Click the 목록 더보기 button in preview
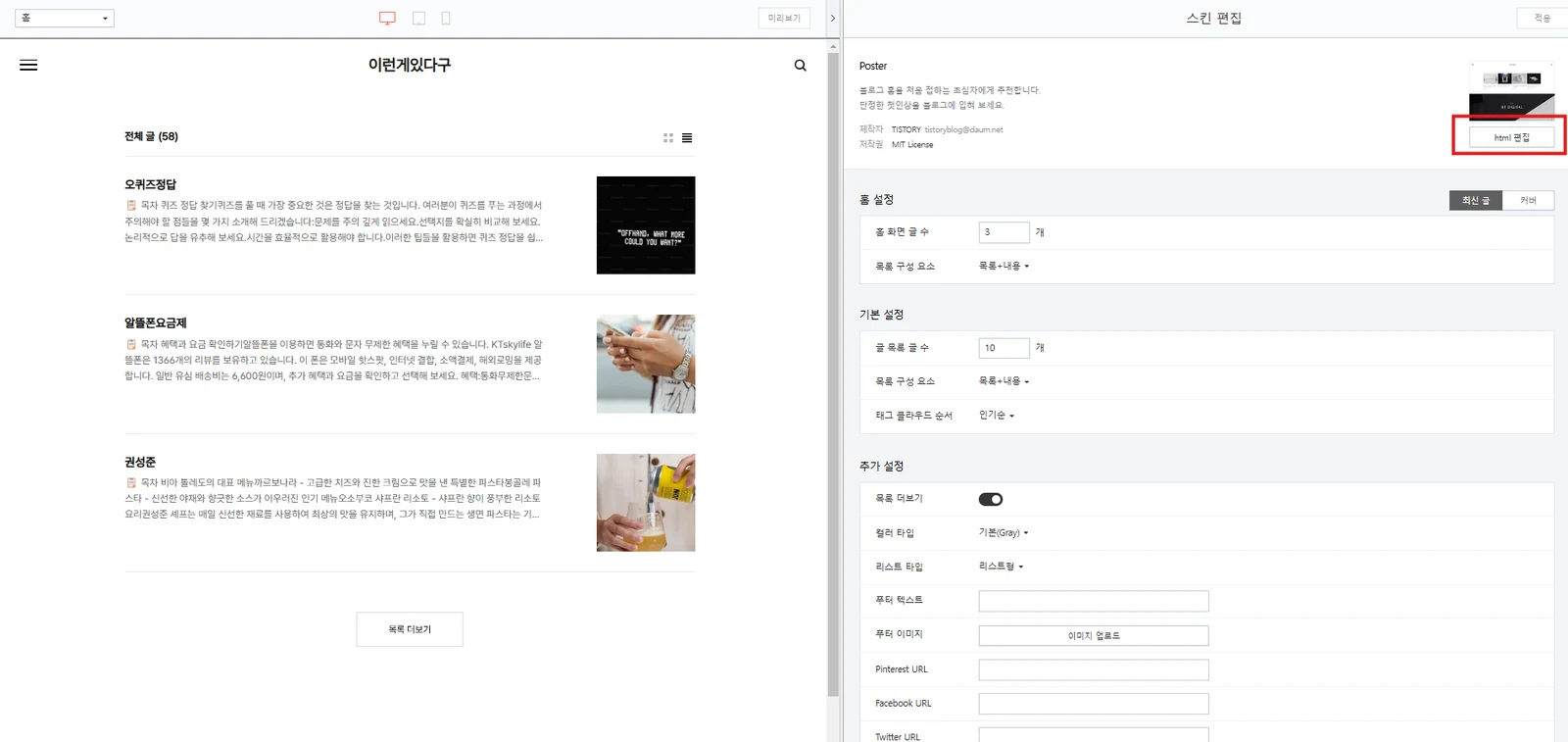1568x742 pixels. click(x=410, y=629)
